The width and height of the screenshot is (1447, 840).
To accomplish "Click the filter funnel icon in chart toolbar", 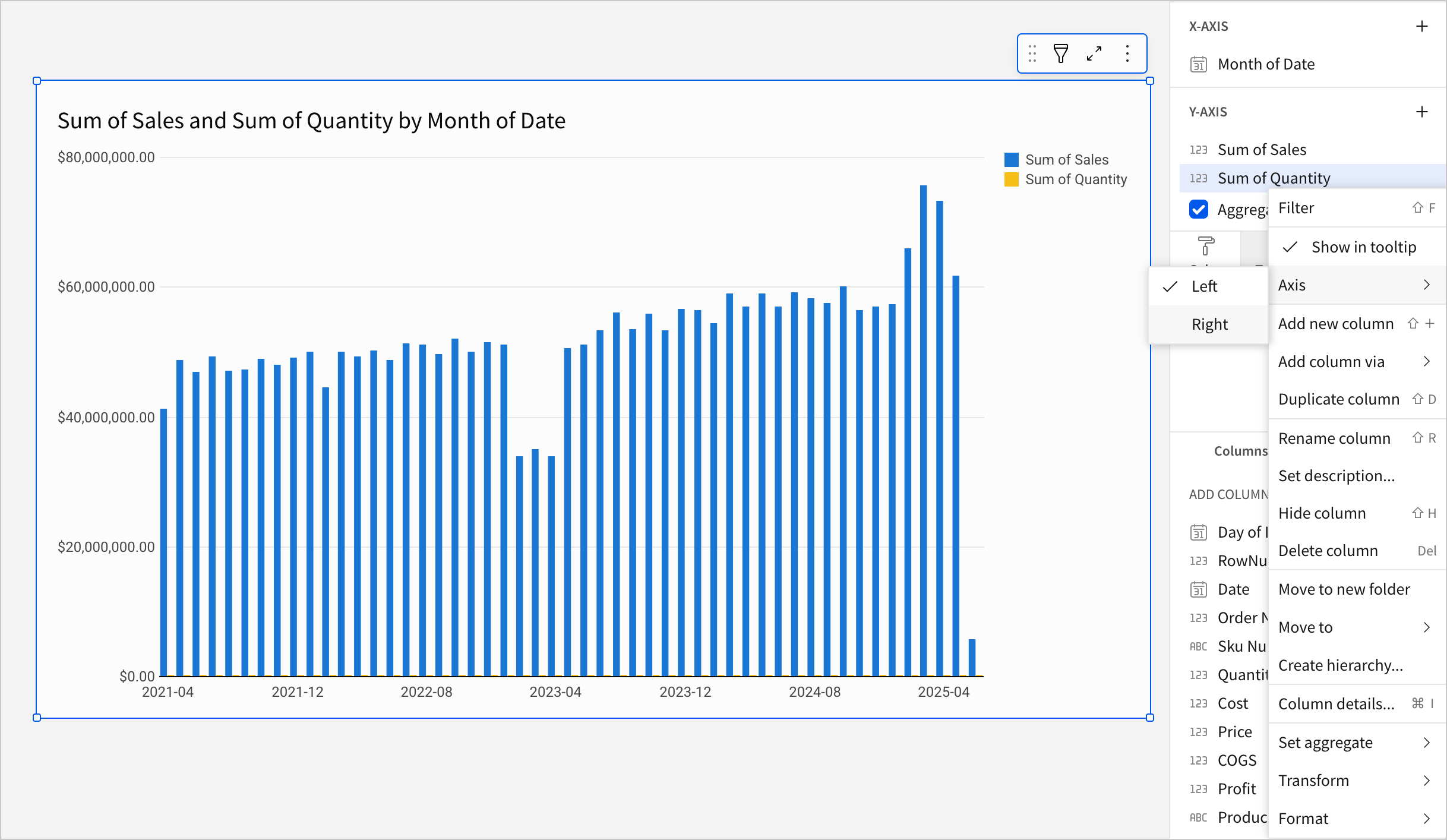I will click(1060, 53).
